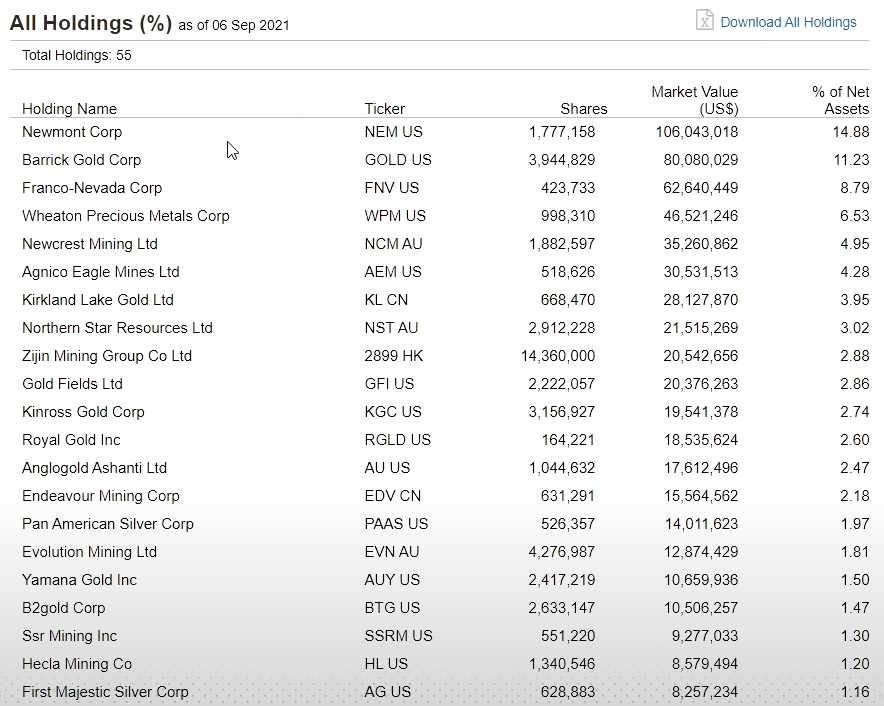Select the Endeavour Mining Corp holding name
The image size is (884, 706).
click(100, 496)
